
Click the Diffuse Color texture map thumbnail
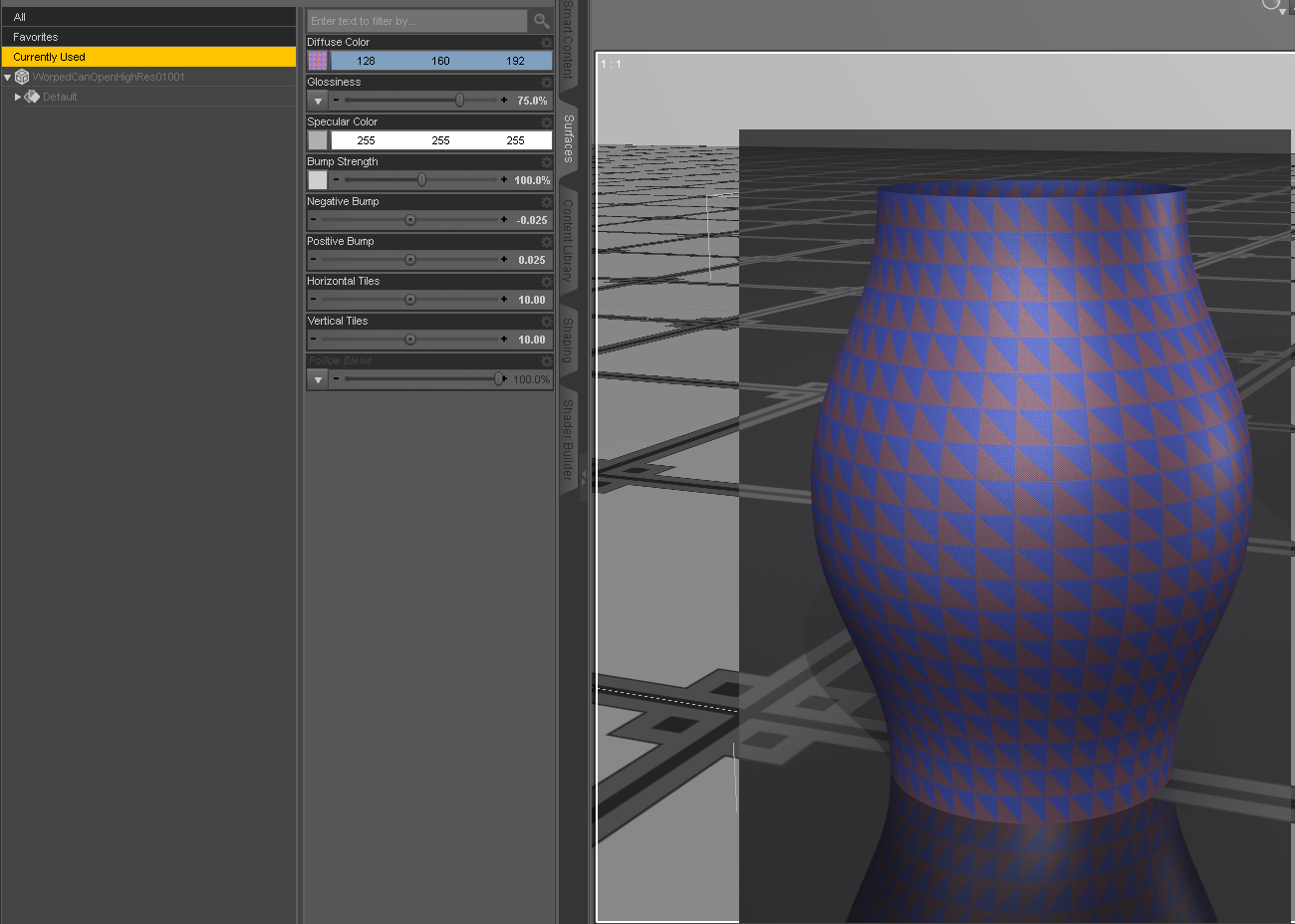coord(318,61)
